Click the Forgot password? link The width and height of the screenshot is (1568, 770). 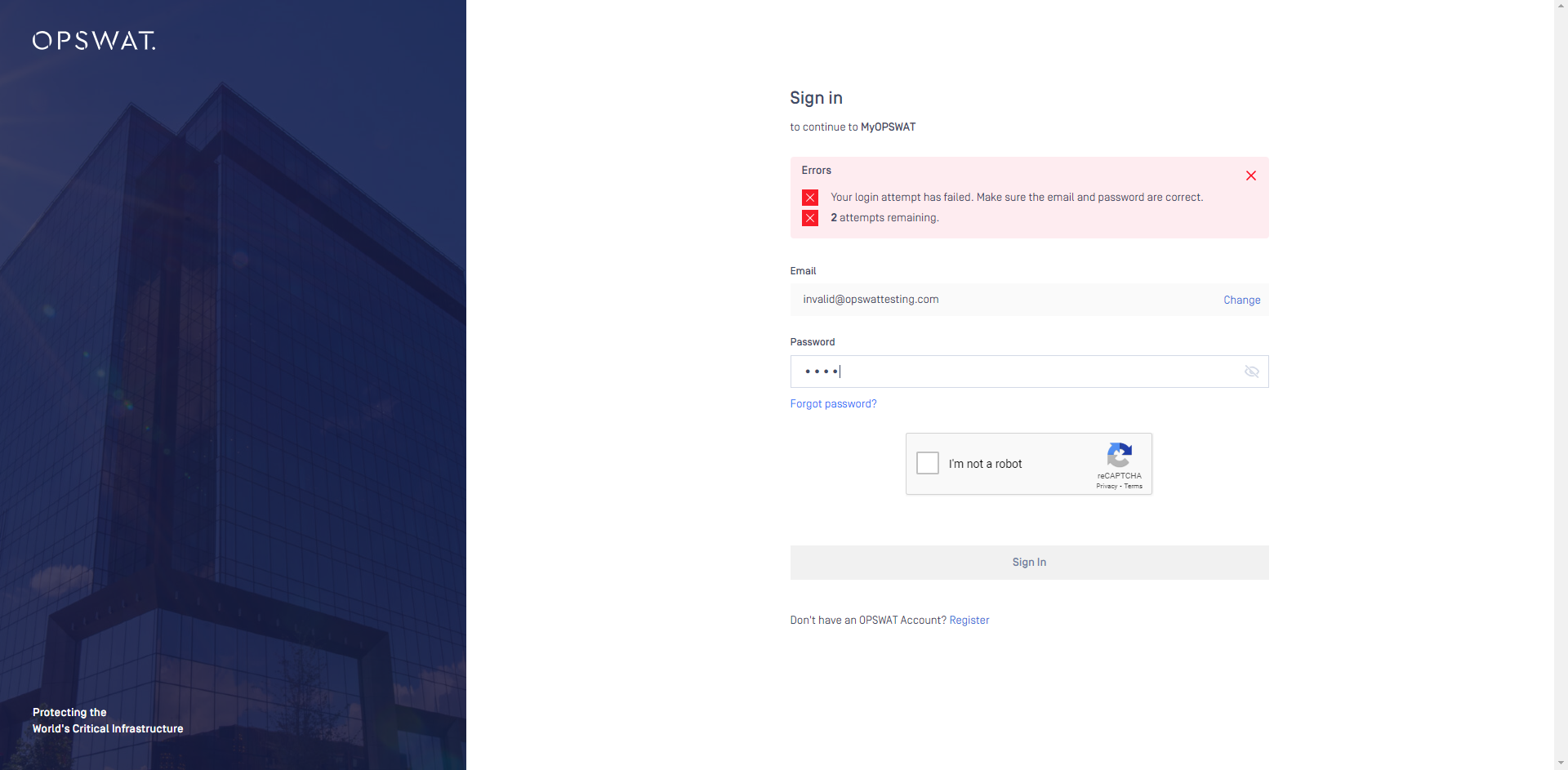[x=833, y=404]
